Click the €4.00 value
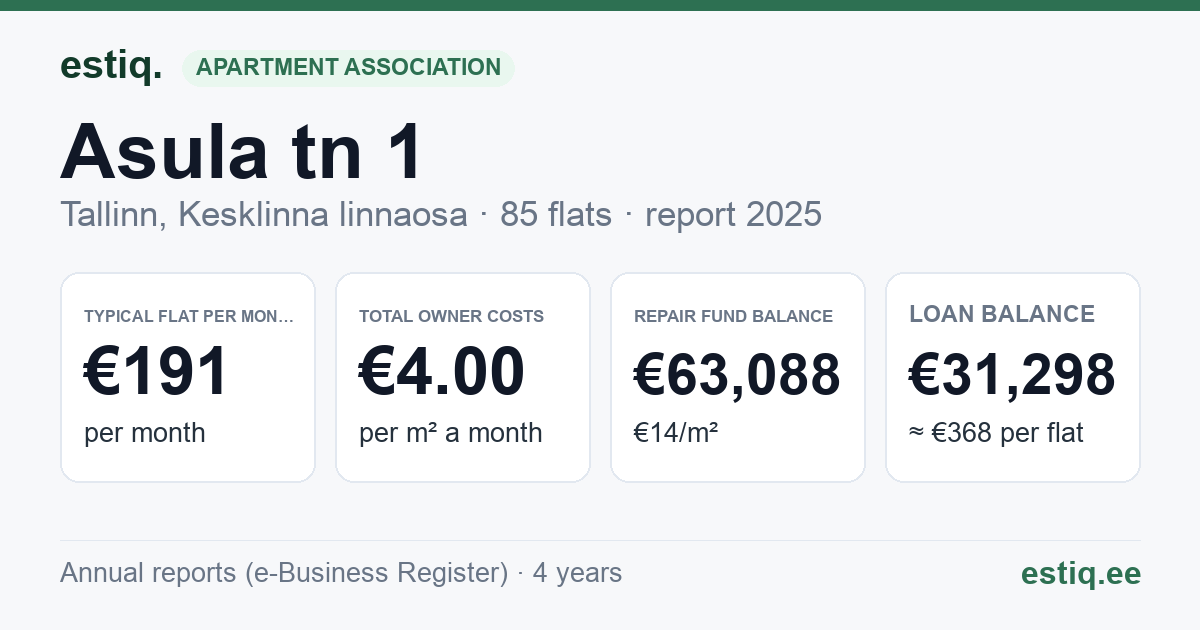Screen dimensions: 1200x630 442,371
